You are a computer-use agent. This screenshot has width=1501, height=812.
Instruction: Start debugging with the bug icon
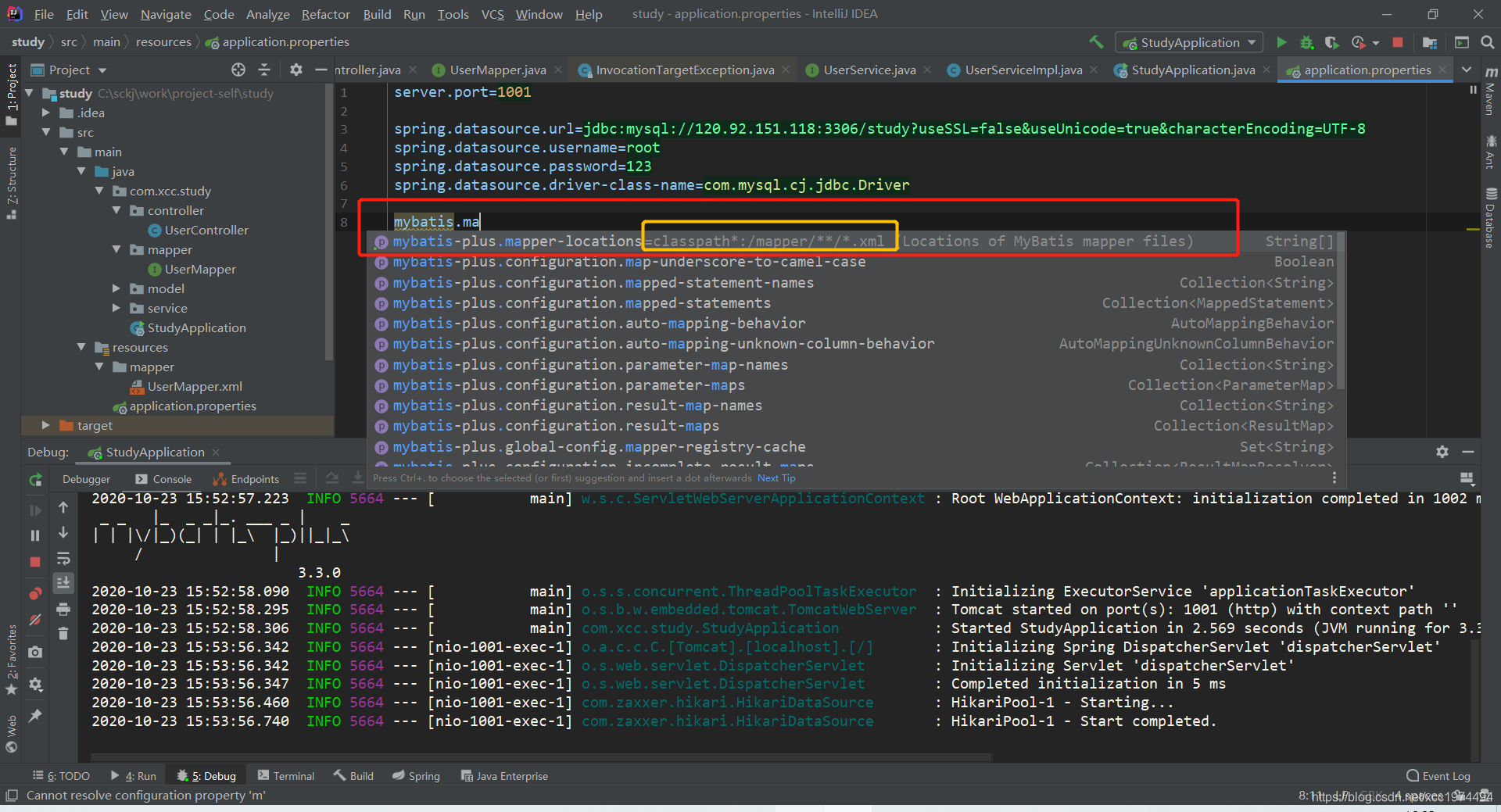click(x=1306, y=42)
